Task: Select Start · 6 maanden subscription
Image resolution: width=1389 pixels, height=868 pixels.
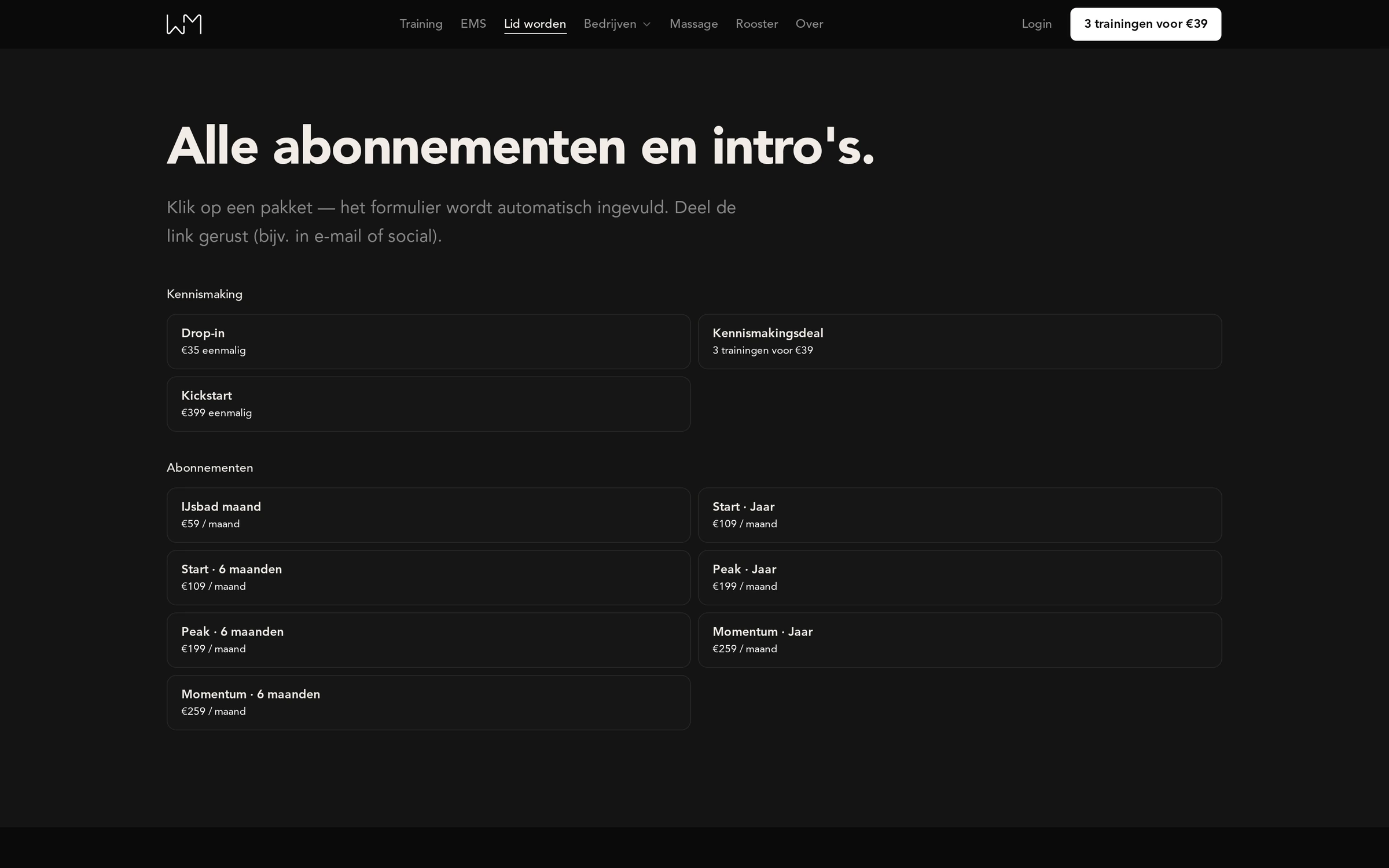Action: (428, 578)
